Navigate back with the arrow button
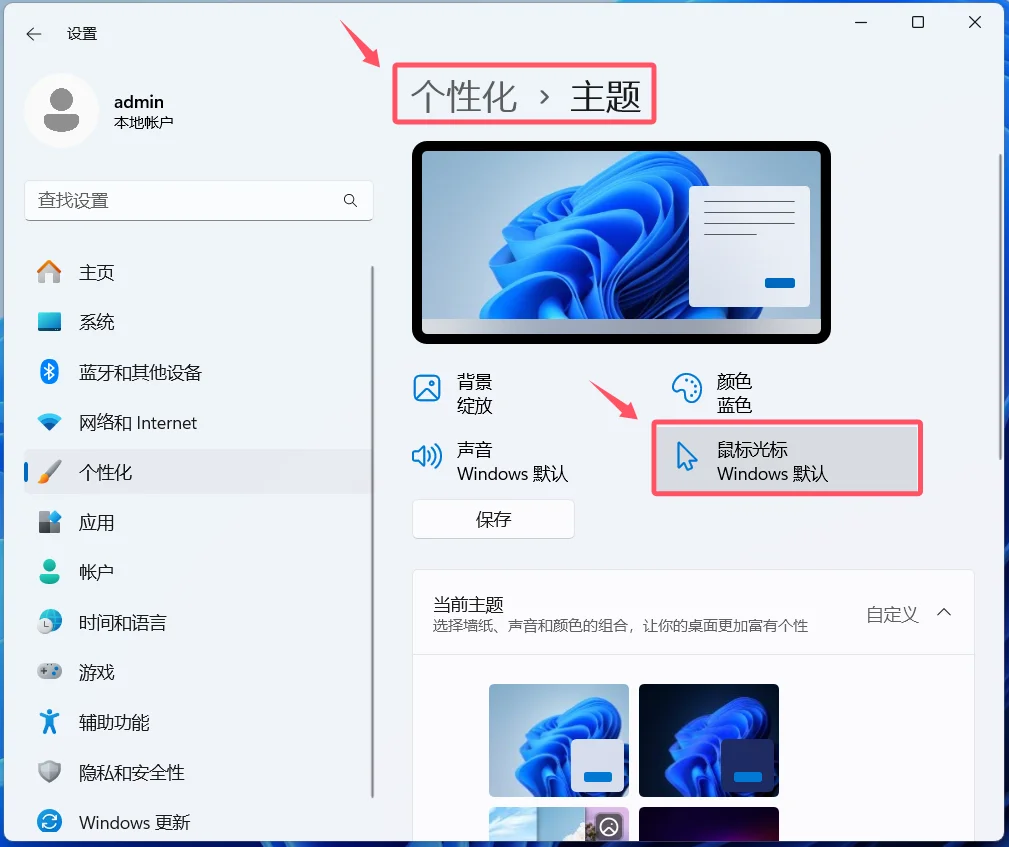The height and width of the screenshot is (847, 1009). coord(33,33)
